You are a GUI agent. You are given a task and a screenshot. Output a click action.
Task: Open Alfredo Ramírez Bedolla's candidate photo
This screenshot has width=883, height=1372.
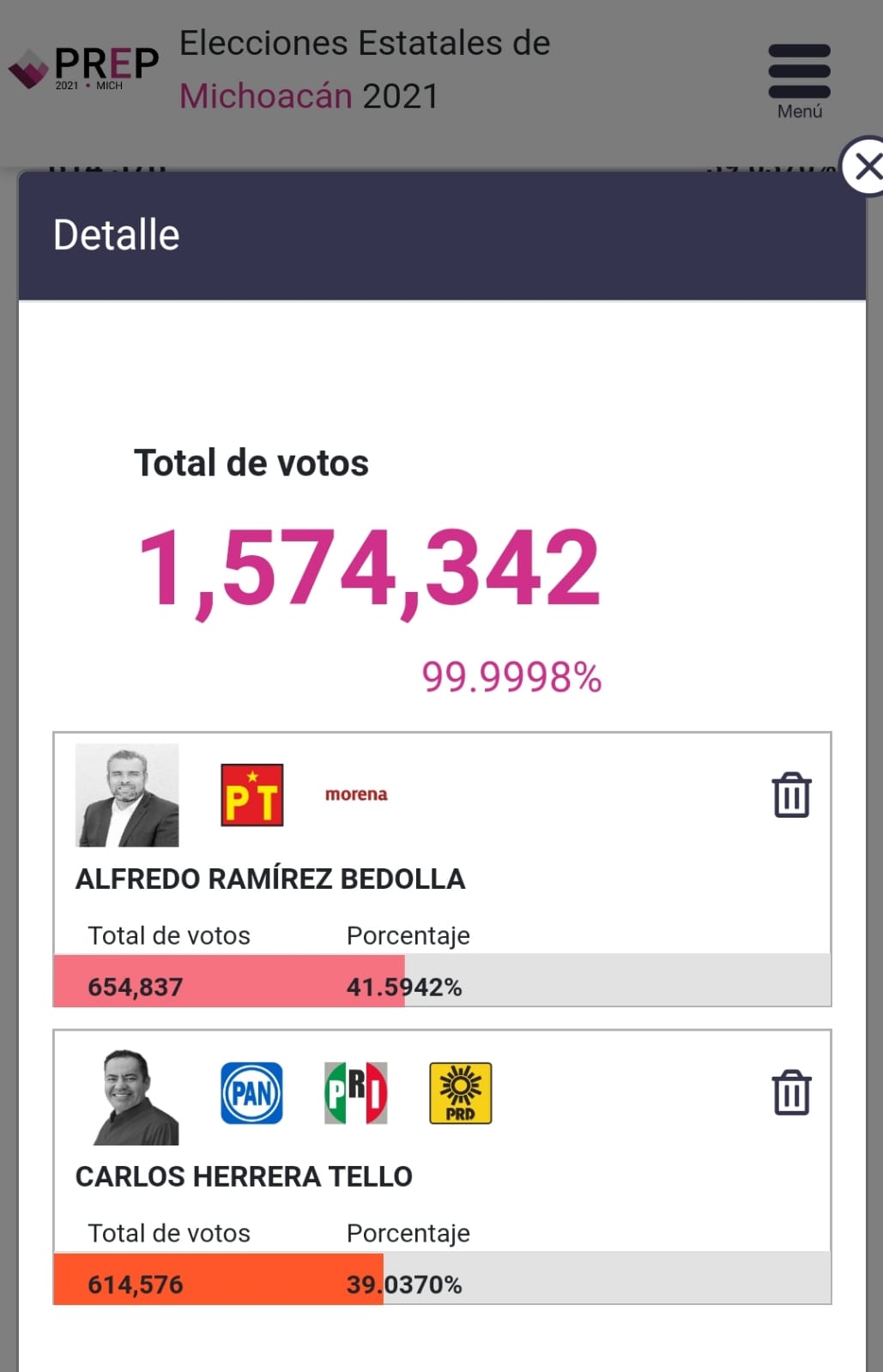click(127, 795)
